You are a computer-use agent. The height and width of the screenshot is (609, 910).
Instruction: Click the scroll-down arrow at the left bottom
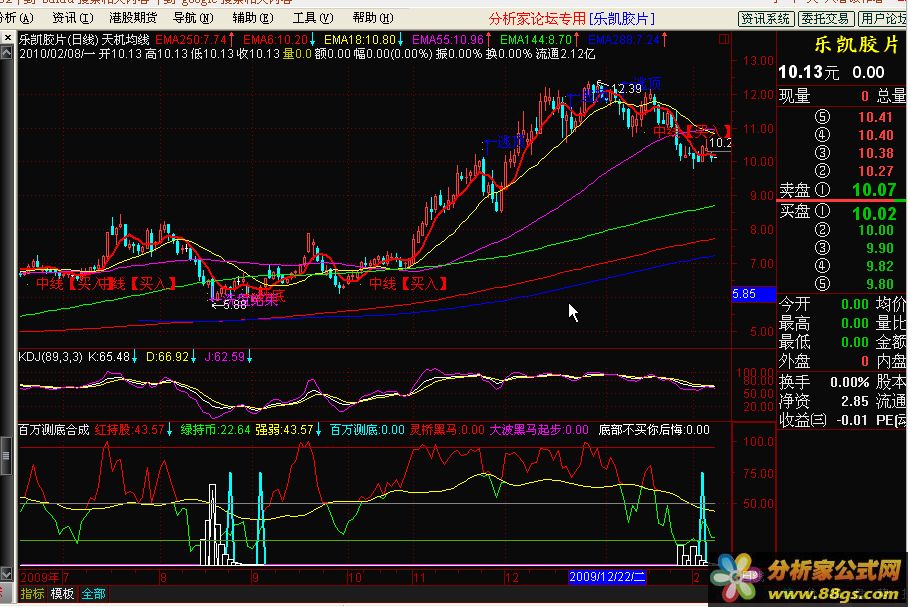pos(6,574)
